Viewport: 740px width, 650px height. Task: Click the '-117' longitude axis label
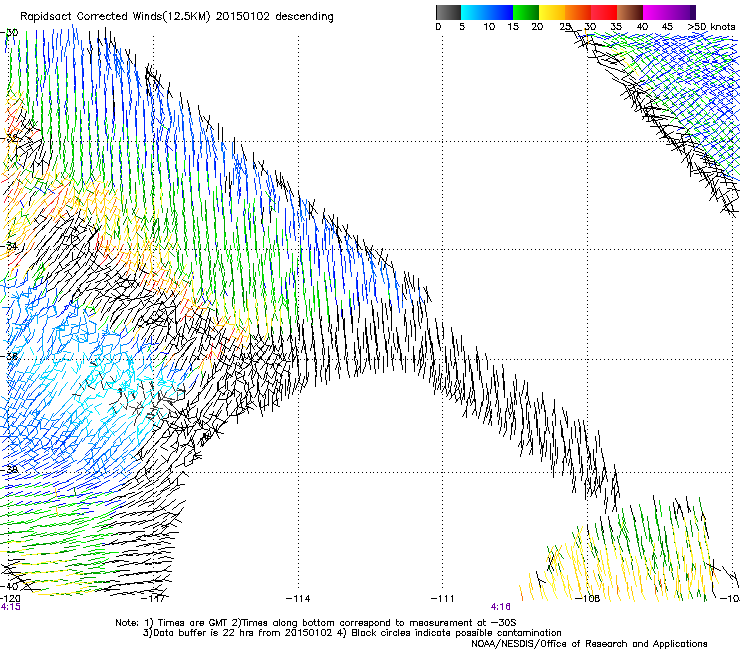[154, 599]
